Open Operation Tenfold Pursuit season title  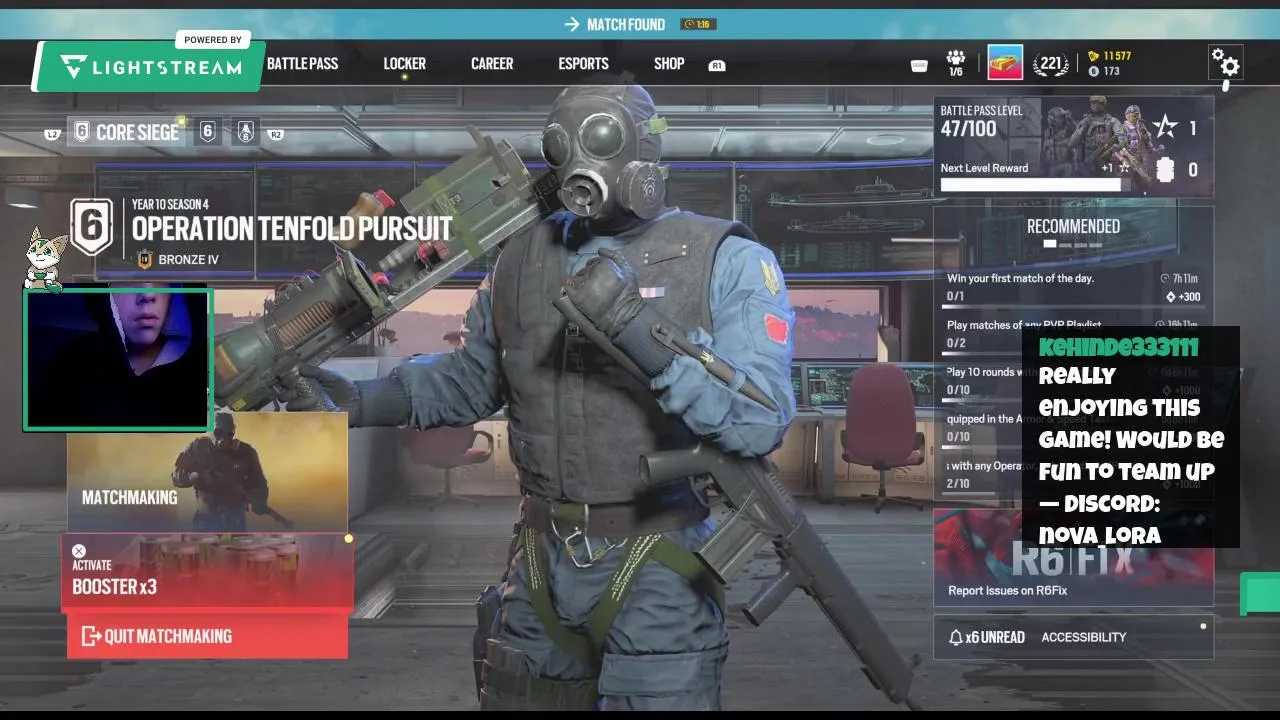[292, 229]
